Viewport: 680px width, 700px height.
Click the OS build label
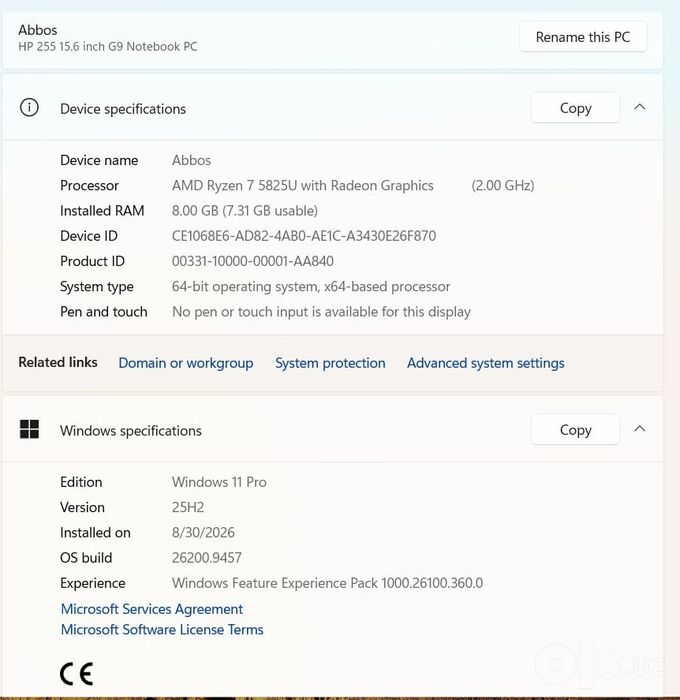(x=86, y=558)
